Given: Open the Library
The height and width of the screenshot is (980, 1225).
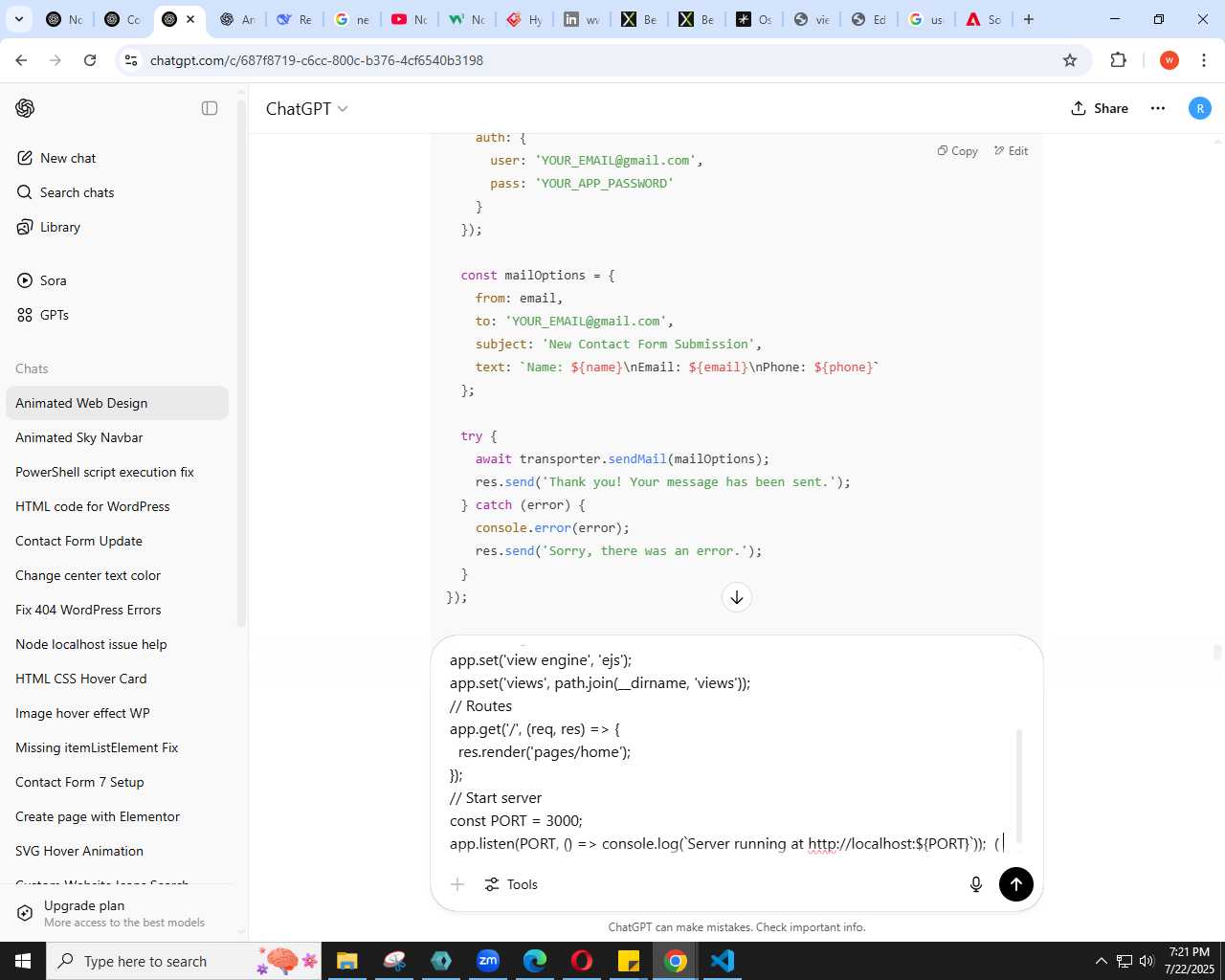Looking at the screenshot, I should click(x=49, y=227).
